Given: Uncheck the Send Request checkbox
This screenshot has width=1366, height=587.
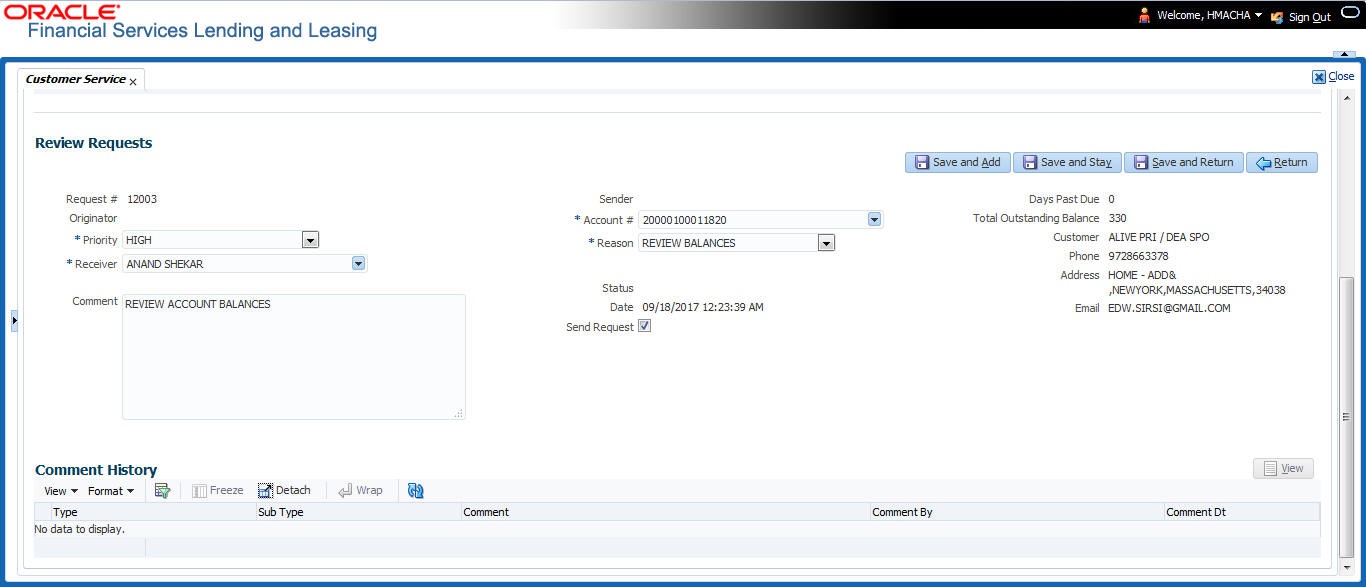Looking at the screenshot, I should tap(645, 326).
